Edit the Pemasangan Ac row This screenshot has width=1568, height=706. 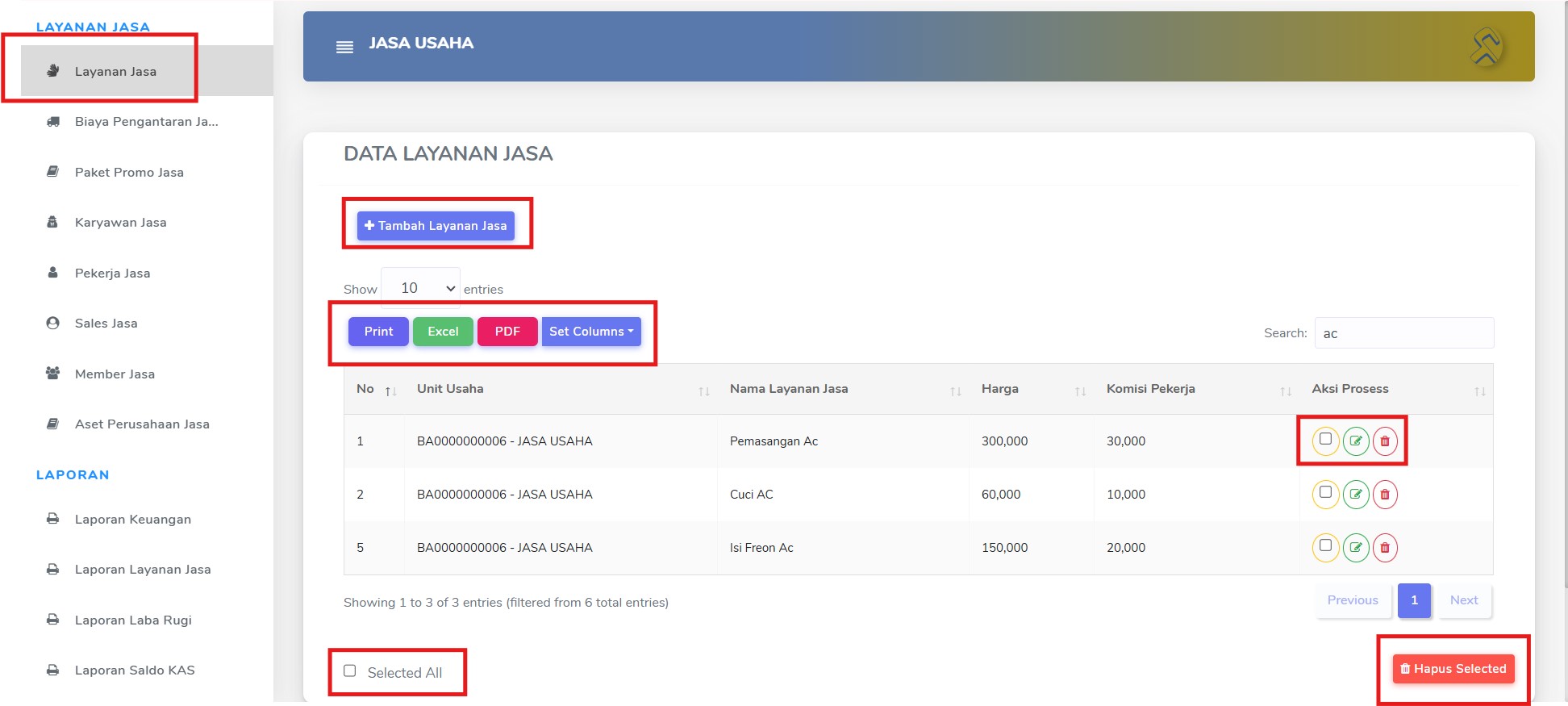pyautogui.click(x=1356, y=441)
